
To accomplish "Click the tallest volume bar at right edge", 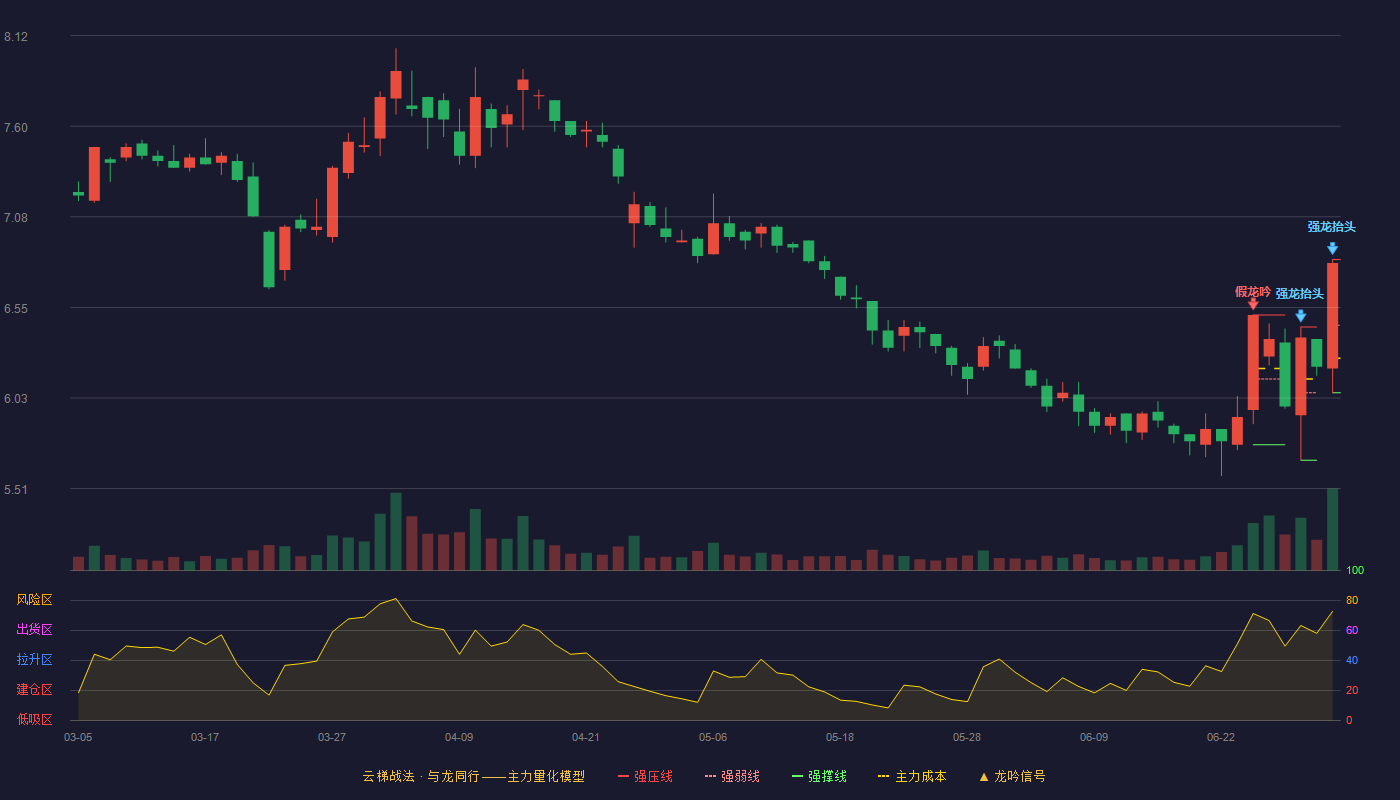I will [1332, 529].
